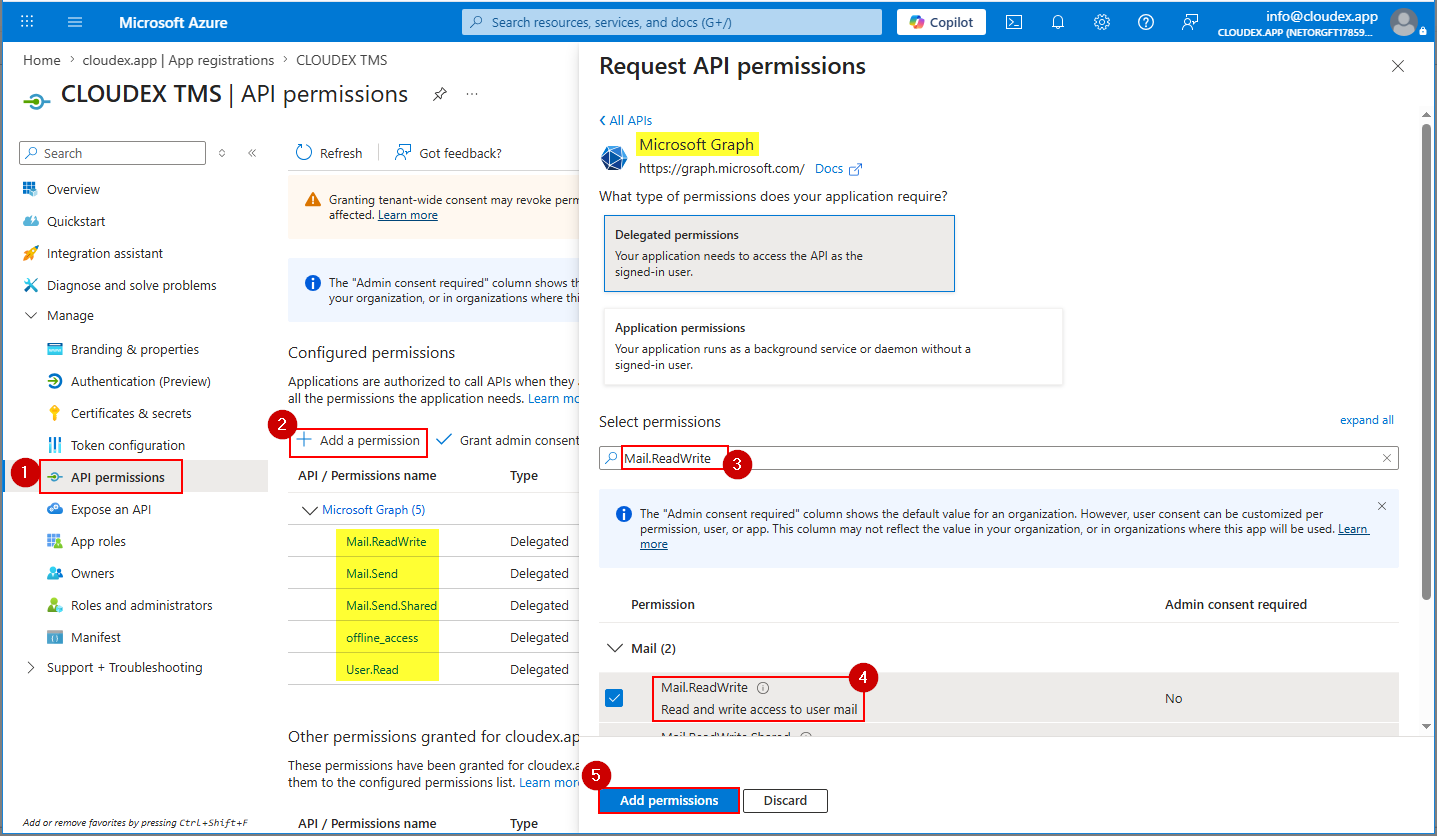Viewport: 1437px width, 836px height.
Task: Expand Support + Troubleshooting section
Action: pos(30,667)
